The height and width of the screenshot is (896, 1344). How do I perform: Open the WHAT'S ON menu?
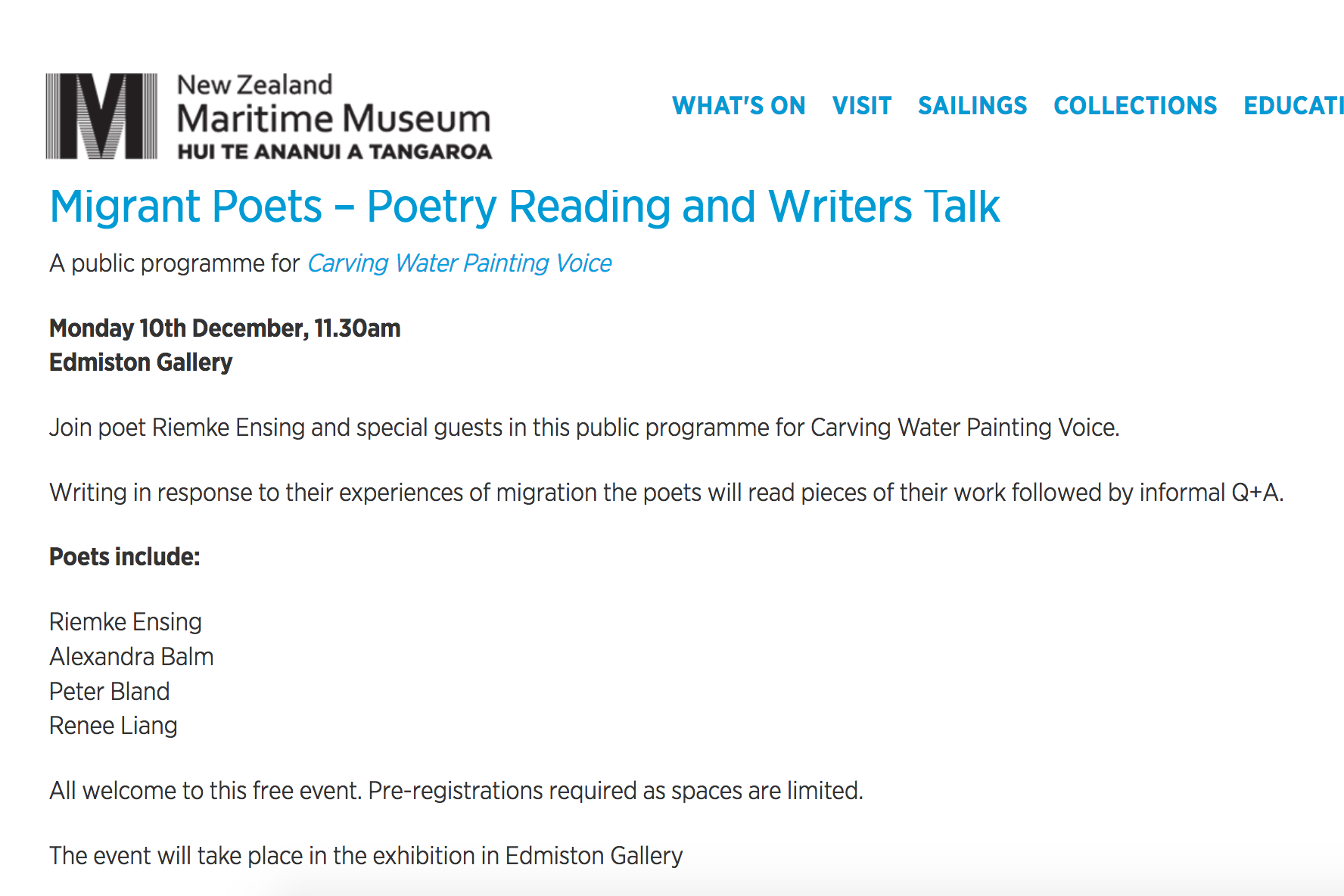[739, 106]
